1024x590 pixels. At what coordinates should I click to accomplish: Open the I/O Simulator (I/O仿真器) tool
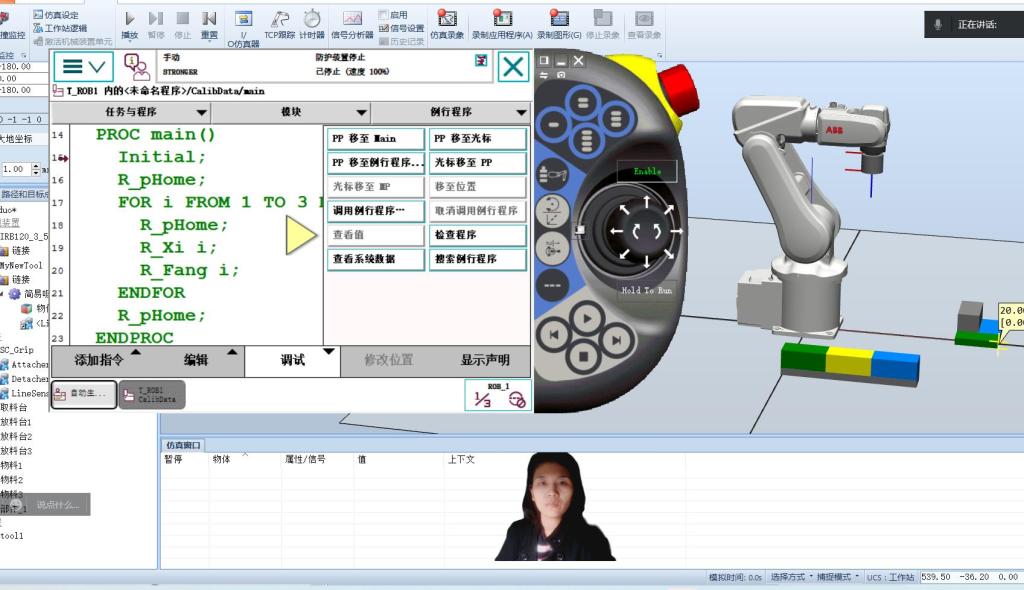point(243,29)
